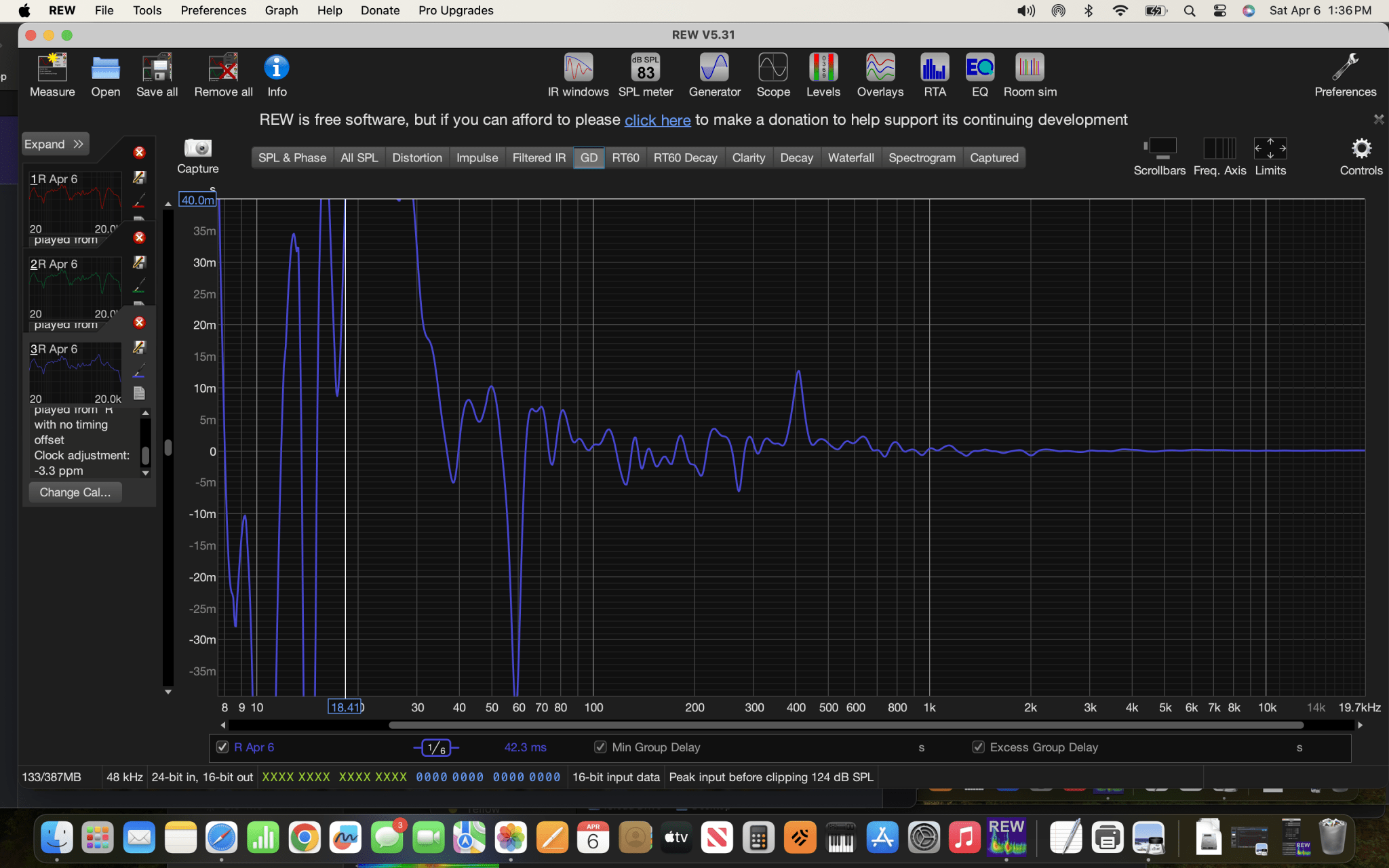Click the Change Cal... button

click(x=75, y=492)
